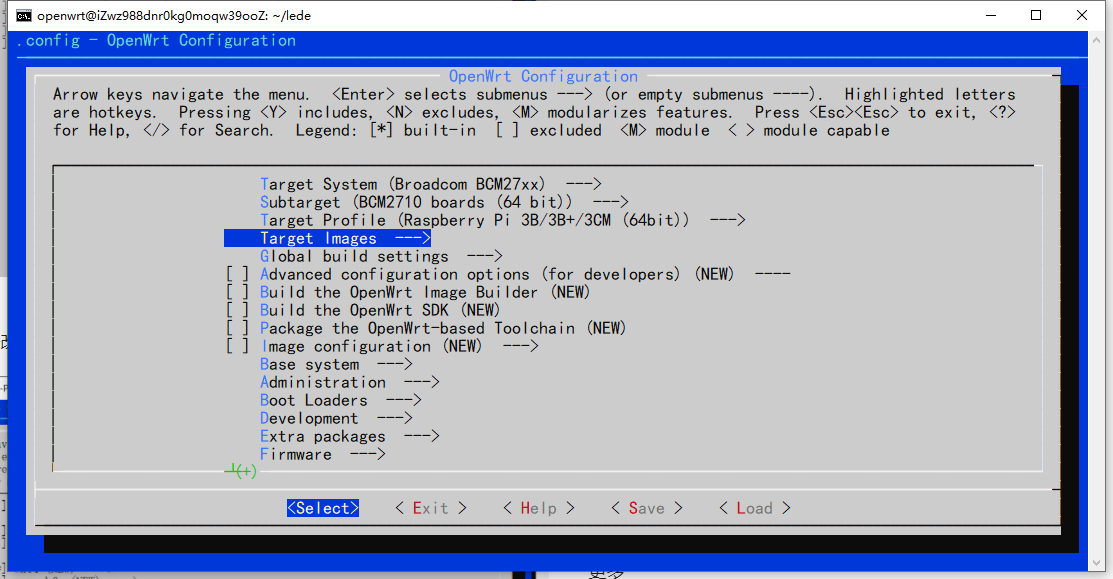Expand Boot Loaders submenu
This screenshot has width=1113, height=579.
[340, 400]
